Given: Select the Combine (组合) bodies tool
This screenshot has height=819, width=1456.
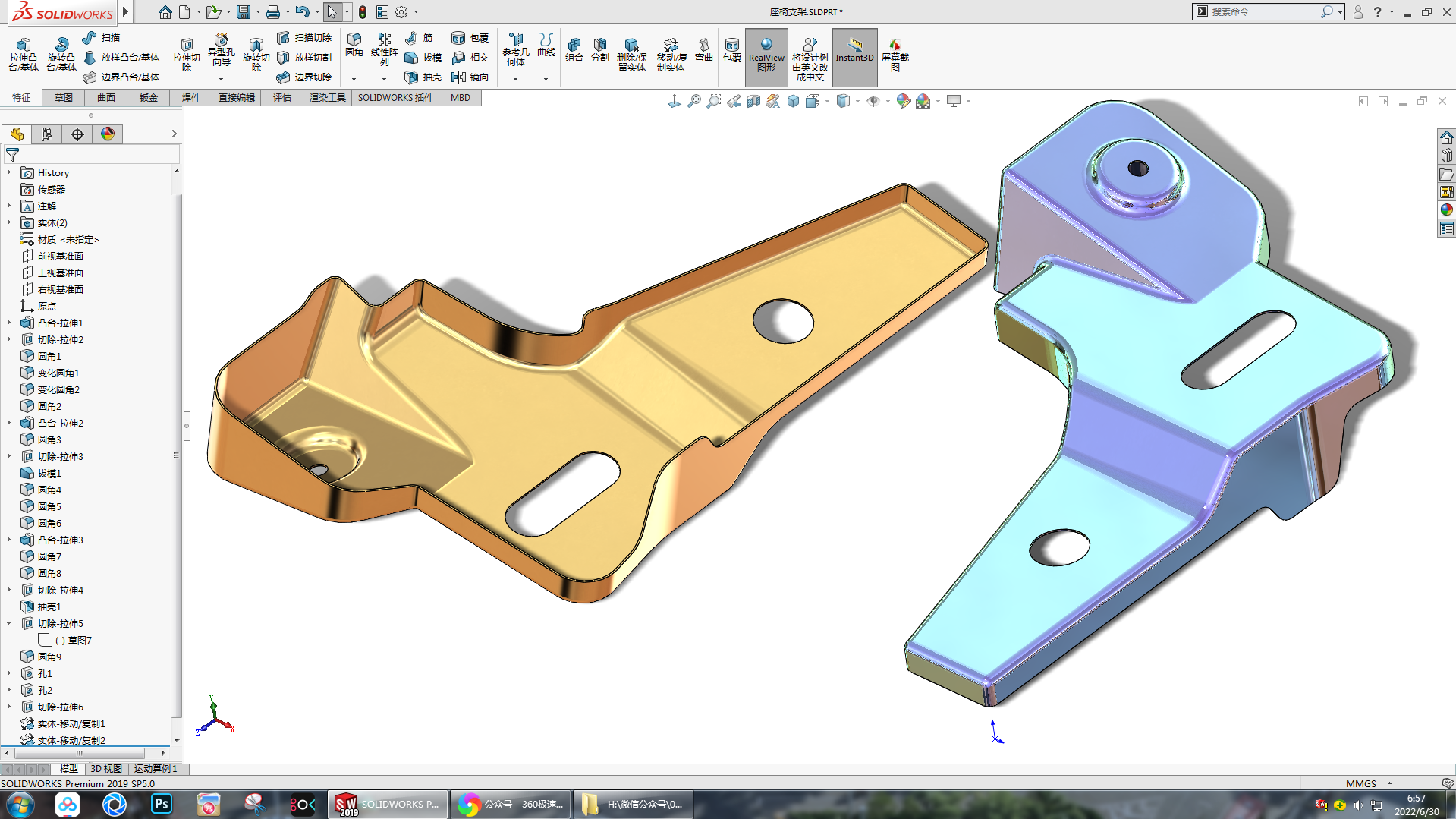Looking at the screenshot, I should 574,50.
